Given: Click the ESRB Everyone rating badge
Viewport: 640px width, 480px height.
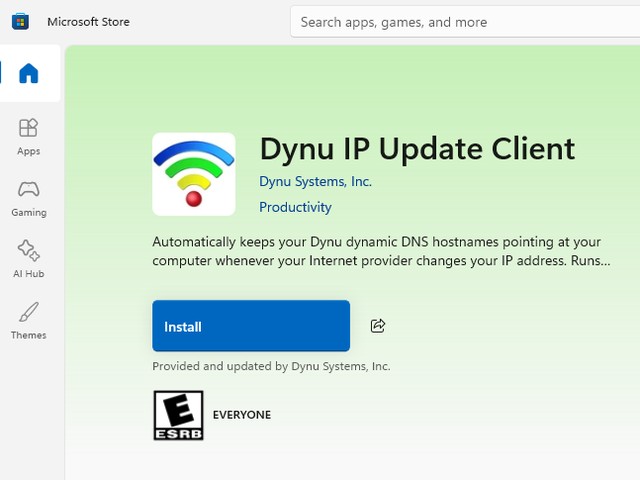Looking at the screenshot, I should pos(178,415).
